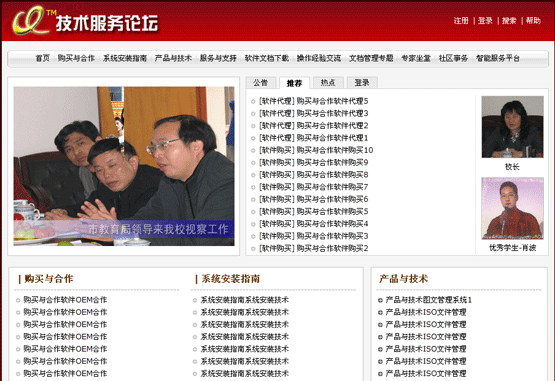Switch to the 公告 tab
Screen dimensions: 555x381
point(261,83)
